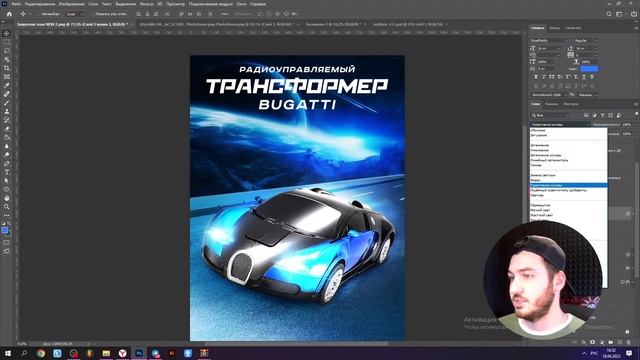
Task: Open the layer filter kind dropdown
Action: tap(550, 116)
